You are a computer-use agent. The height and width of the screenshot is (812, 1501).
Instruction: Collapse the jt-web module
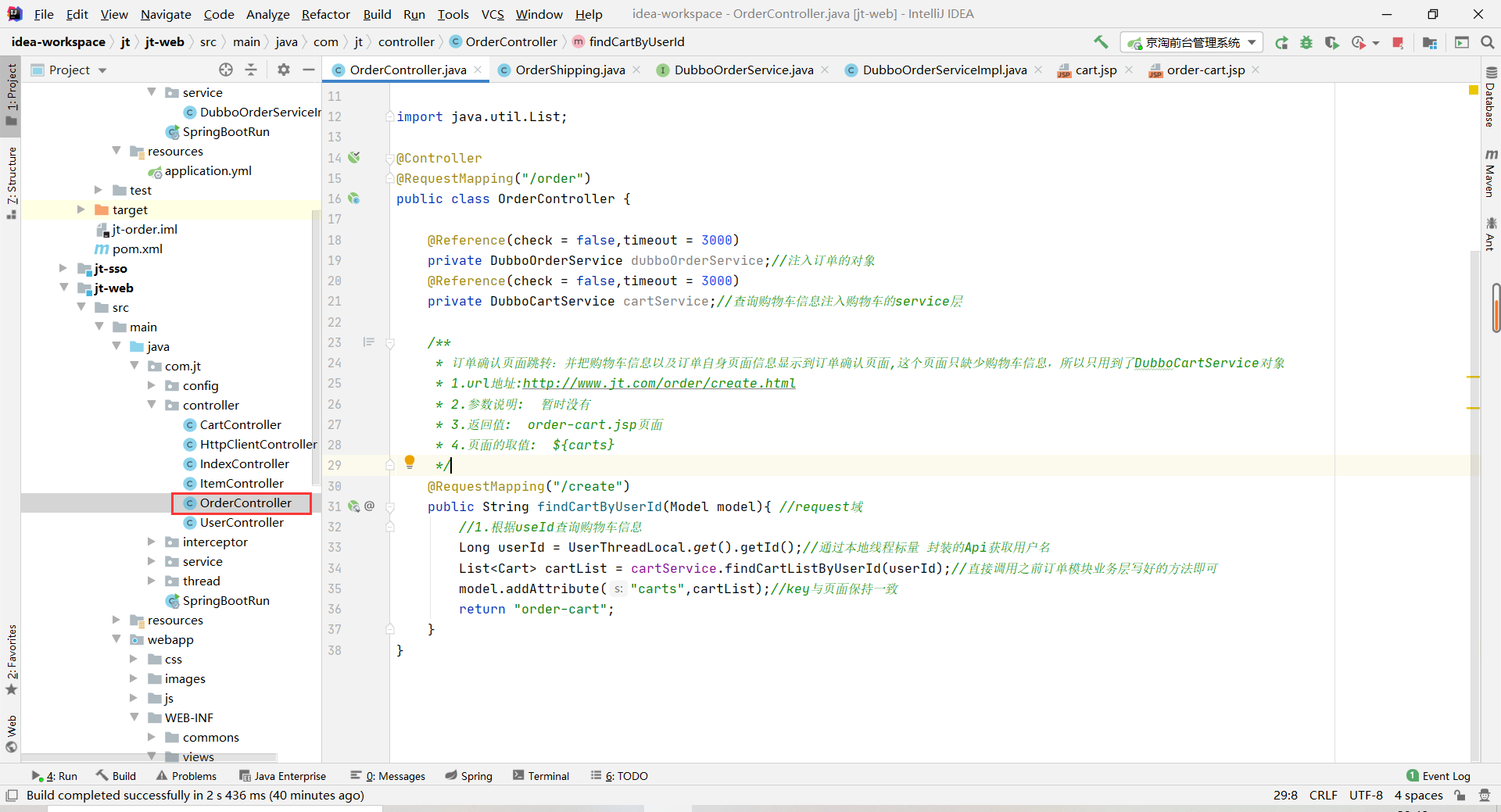click(x=63, y=288)
